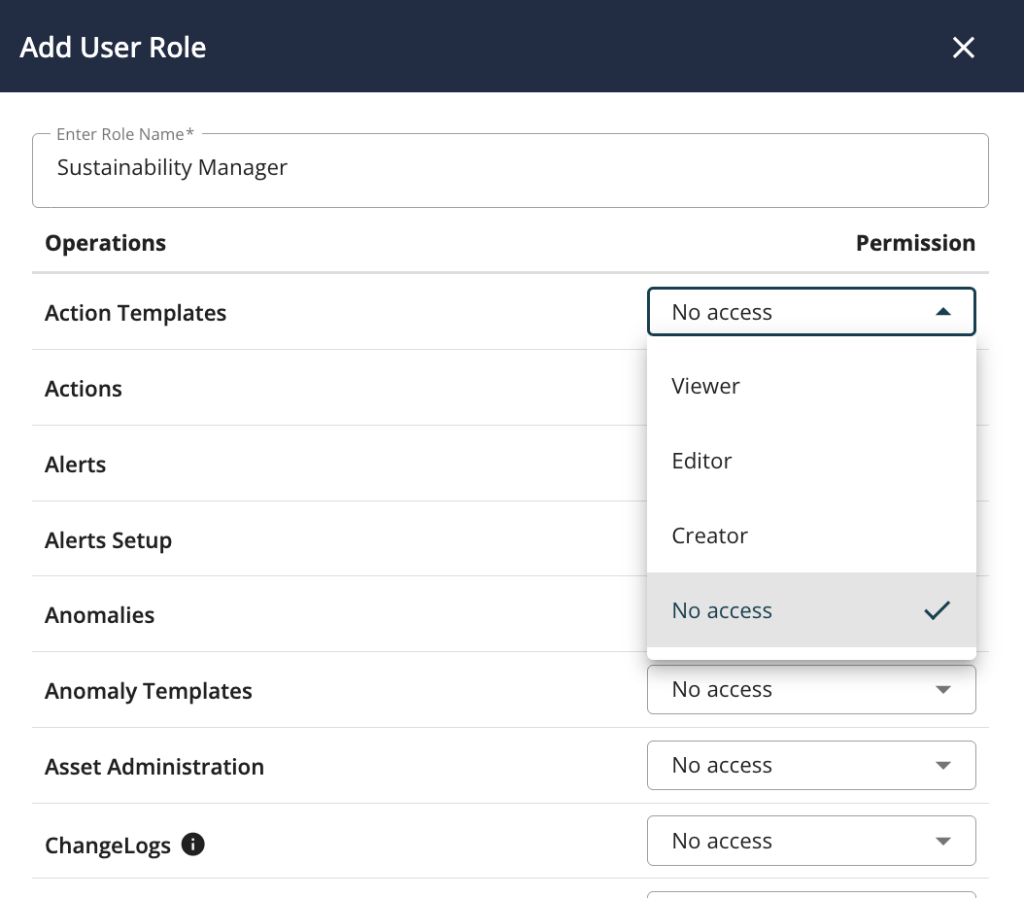Click the ChangeLogs operation label

click(x=108, y=846)
